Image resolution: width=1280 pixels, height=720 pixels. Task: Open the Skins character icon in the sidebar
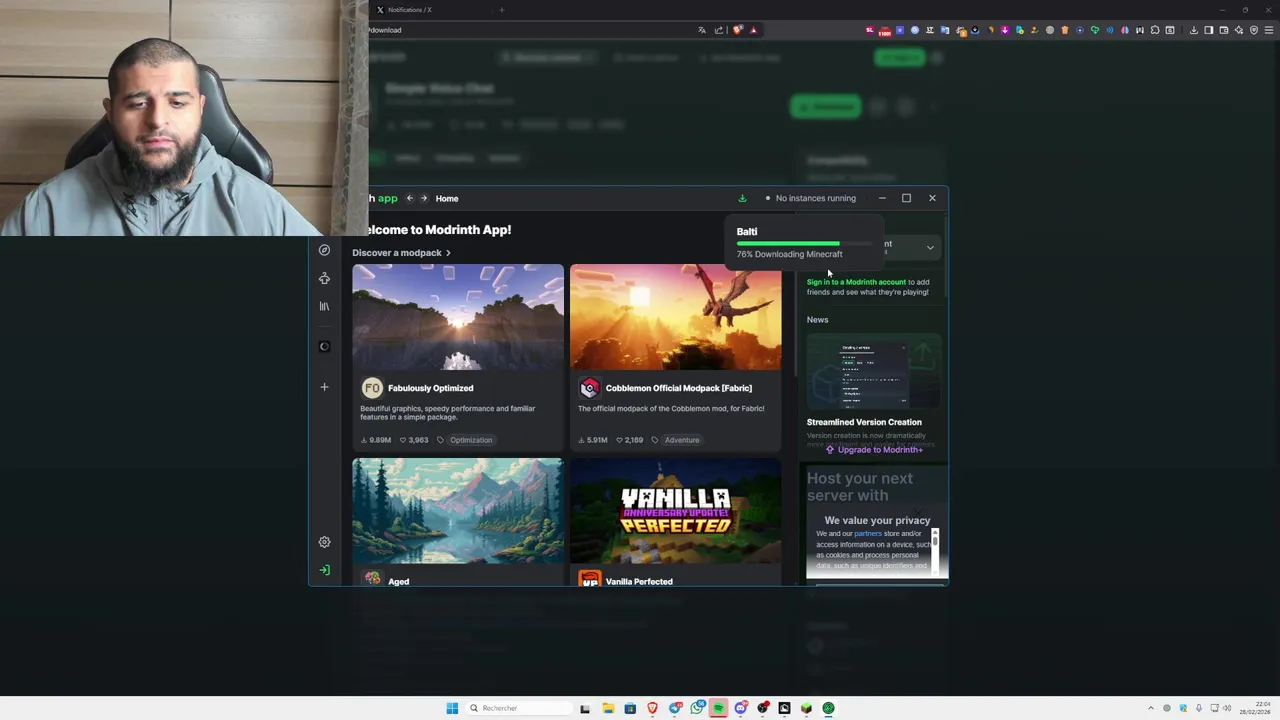tap(324, 278)
